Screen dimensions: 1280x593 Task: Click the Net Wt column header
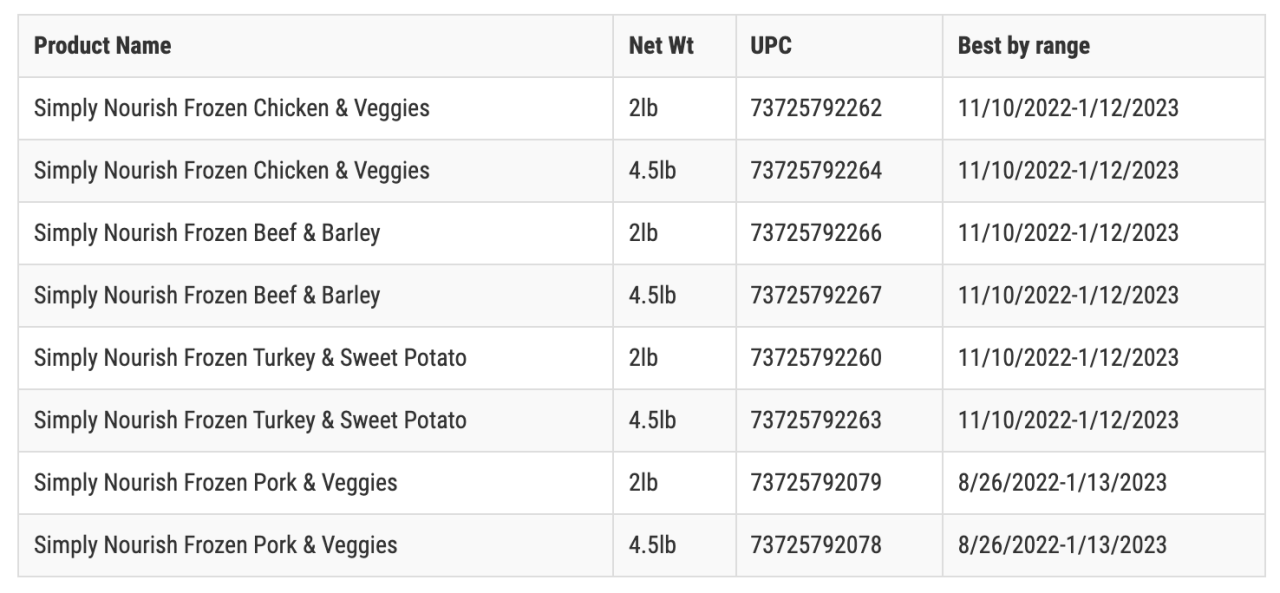point(661,46)
